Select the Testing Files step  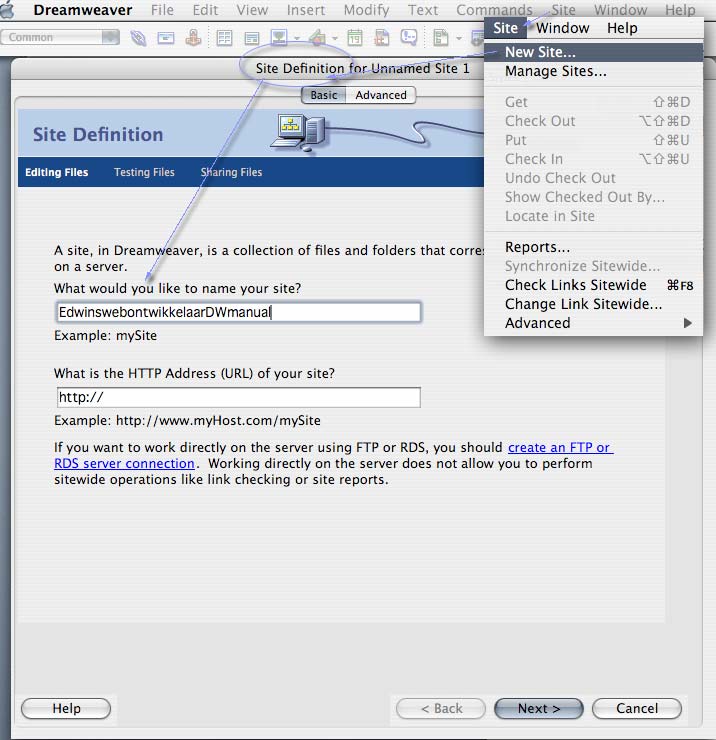(144, 172)
